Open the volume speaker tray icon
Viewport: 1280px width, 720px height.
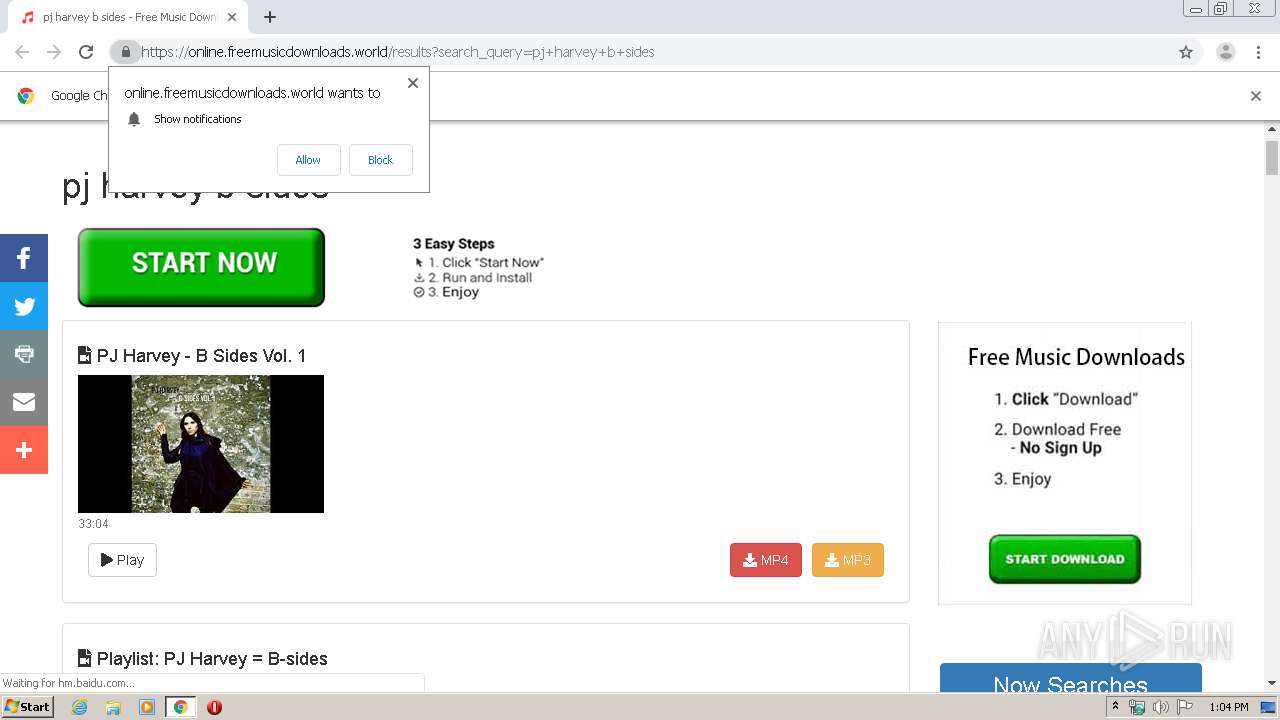click(1160, 707)
